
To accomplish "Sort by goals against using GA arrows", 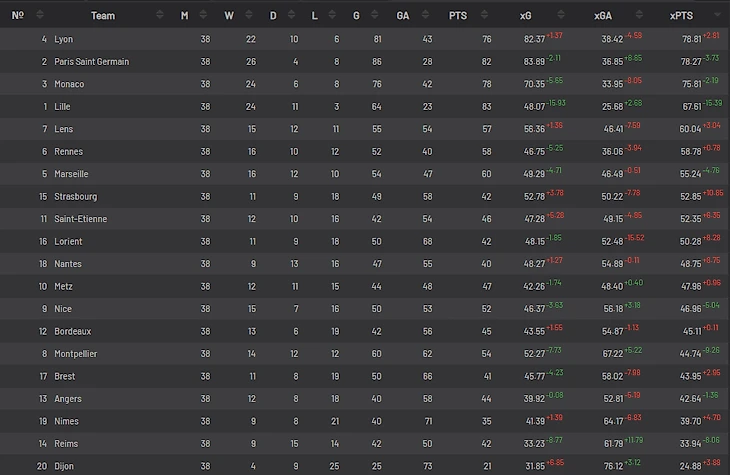I will pyautogui.click(x=425, y=15).
